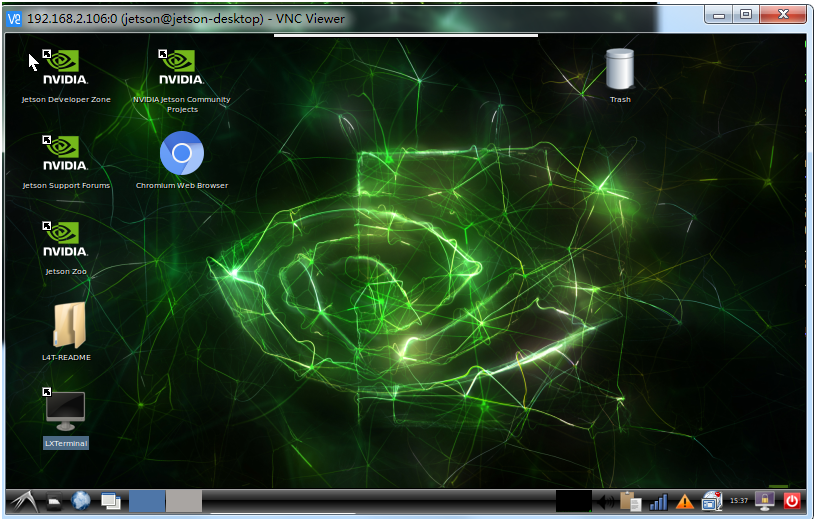Open the LXDE start menu
Image resolution: width=816 pixels, height=521 pixels.
(24, 501)
